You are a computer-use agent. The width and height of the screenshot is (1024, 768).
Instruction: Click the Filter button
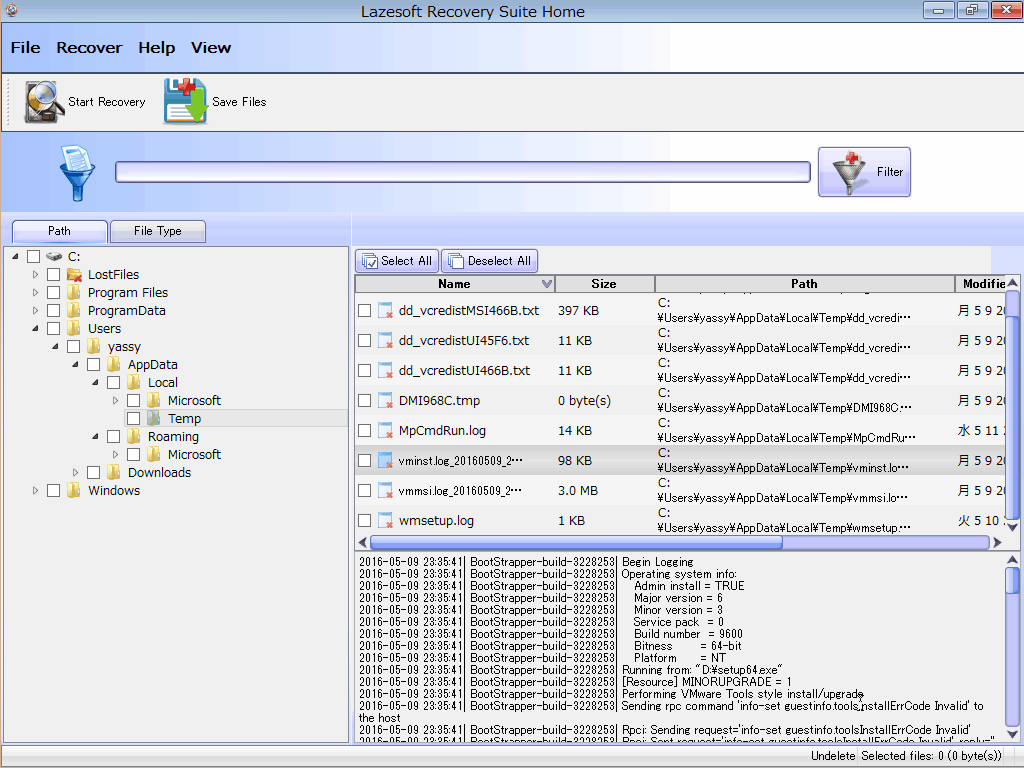coord(864,172)
